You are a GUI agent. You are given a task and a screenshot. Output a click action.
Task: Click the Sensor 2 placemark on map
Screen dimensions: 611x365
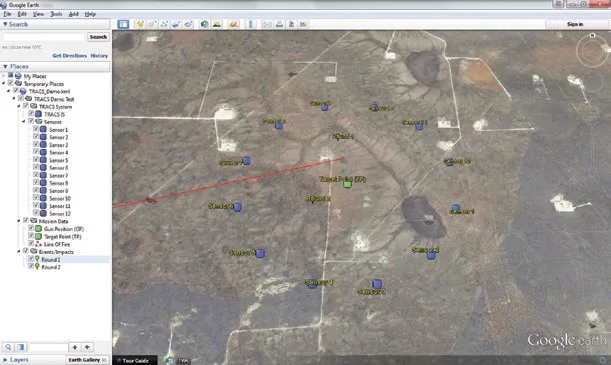pos(431,256)
